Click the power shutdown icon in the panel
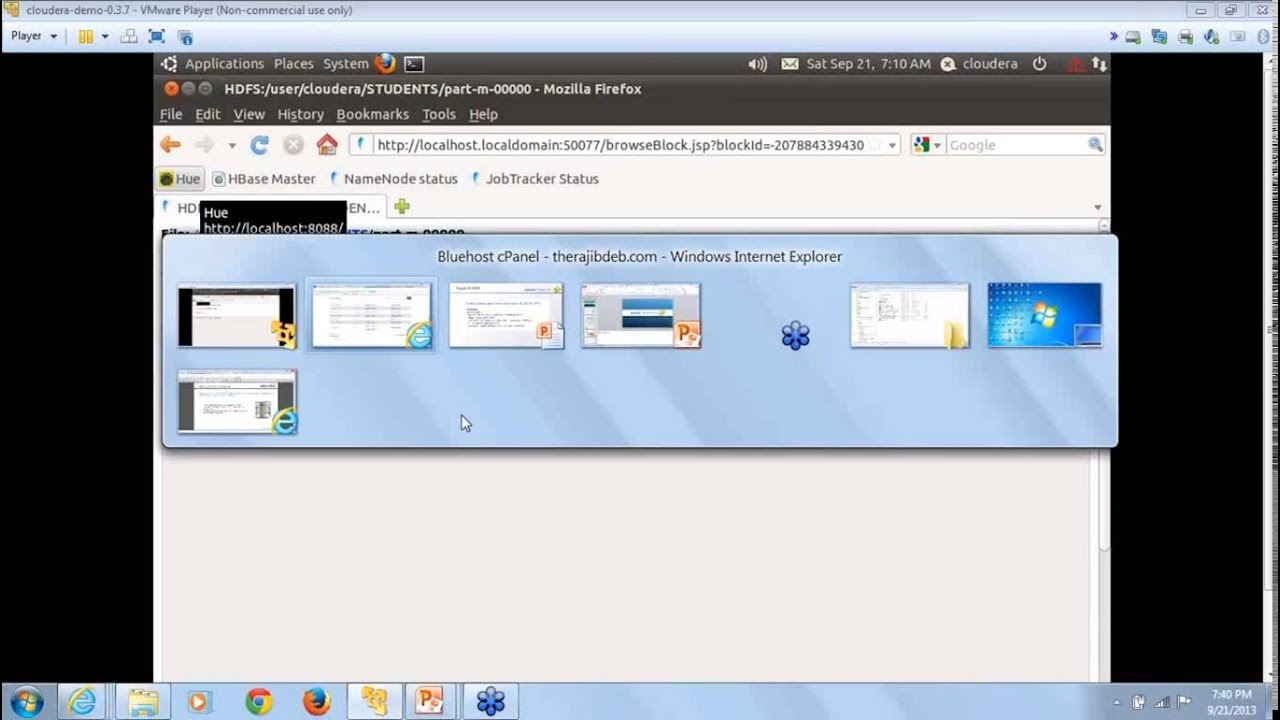 coord(1039,63)
